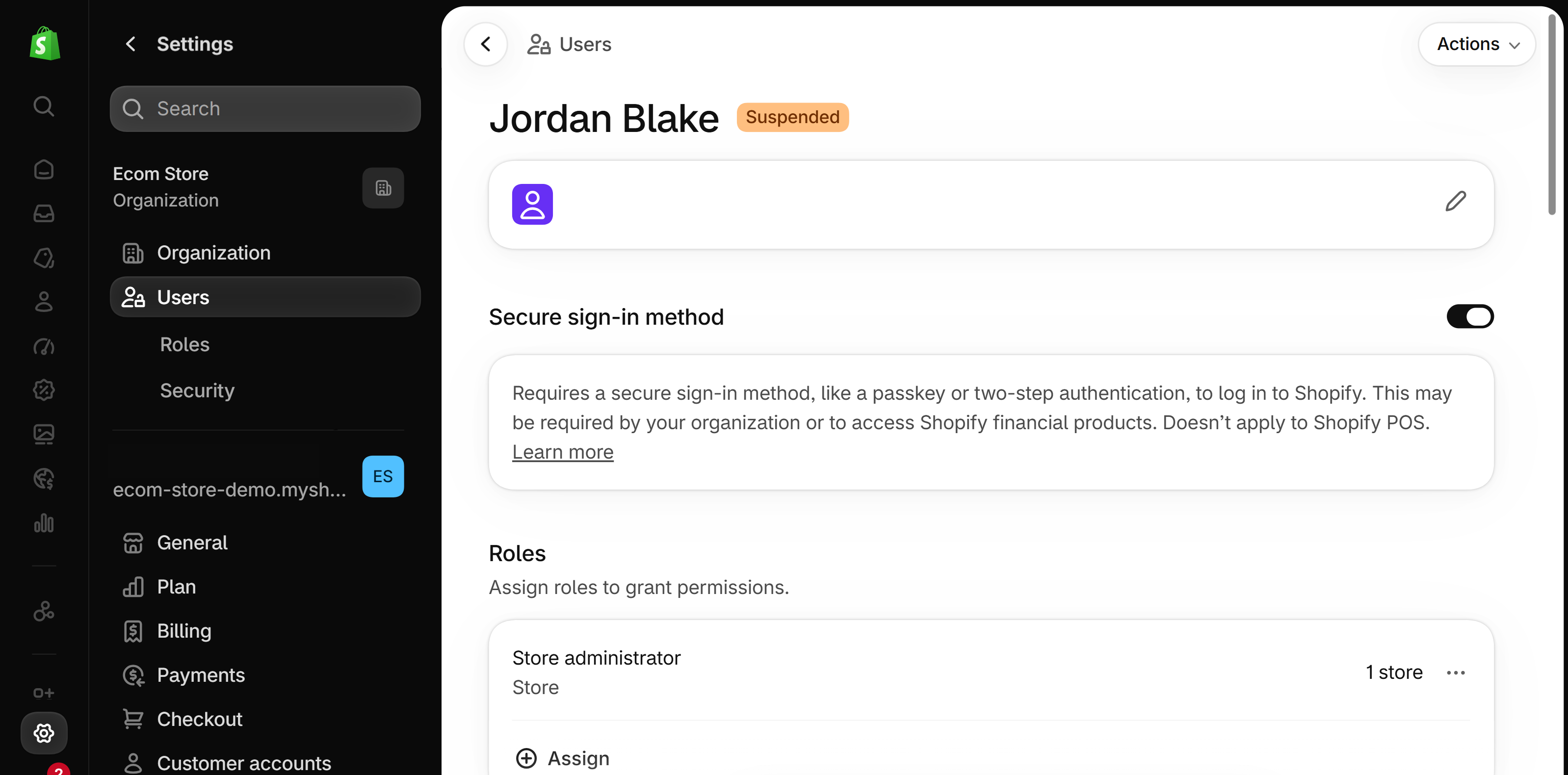The width and height of the screenshot is (1568, 775).
Task: Open Analytics bar chart icon in left rail
Action: (44, 523)
